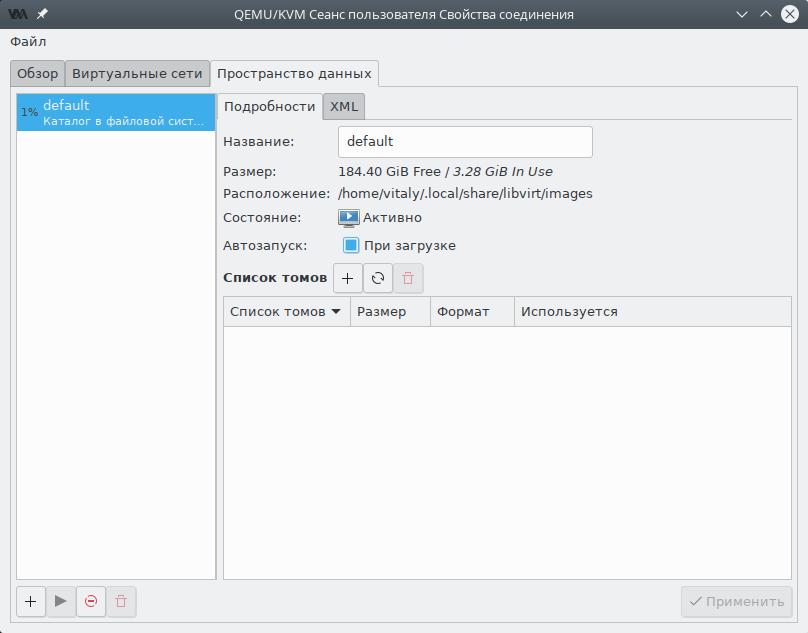Click the 'Применить' button

pyautogui.click(x=736, y=601)
